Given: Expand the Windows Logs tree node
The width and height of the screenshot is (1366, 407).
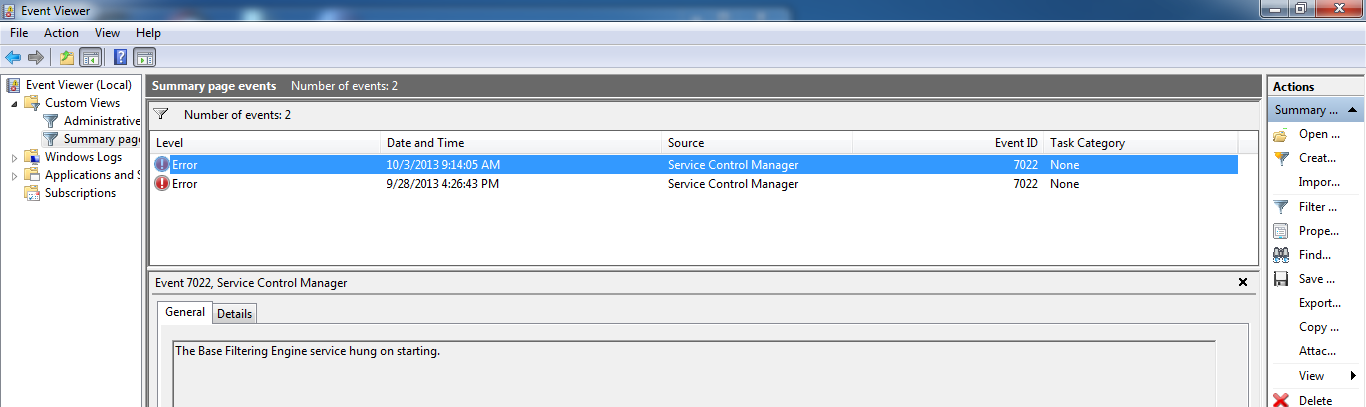Looking at the screenshot, I should coord(14,157).
